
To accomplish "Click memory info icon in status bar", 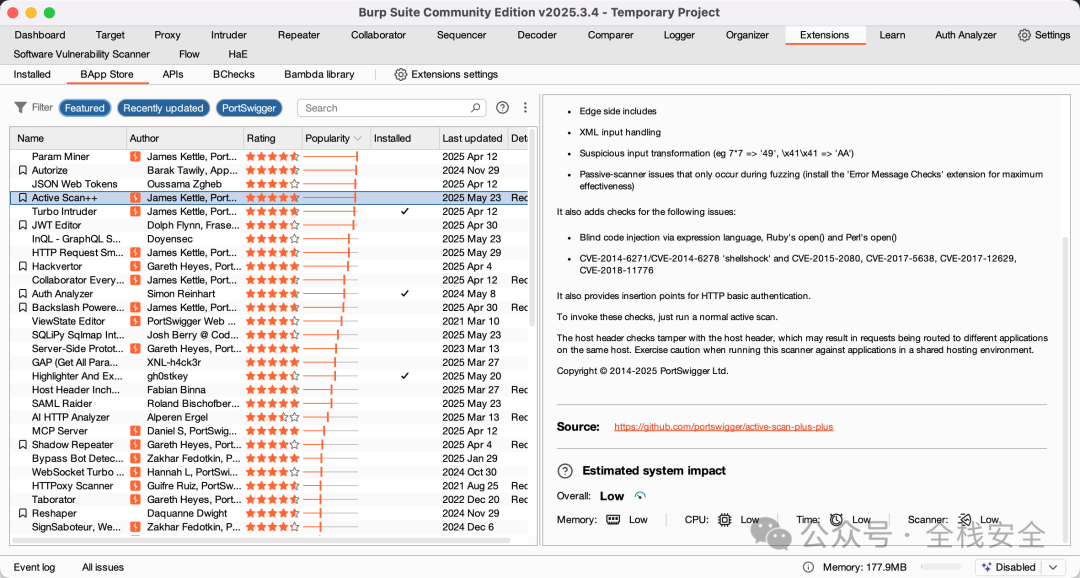I will pos(808,567).
